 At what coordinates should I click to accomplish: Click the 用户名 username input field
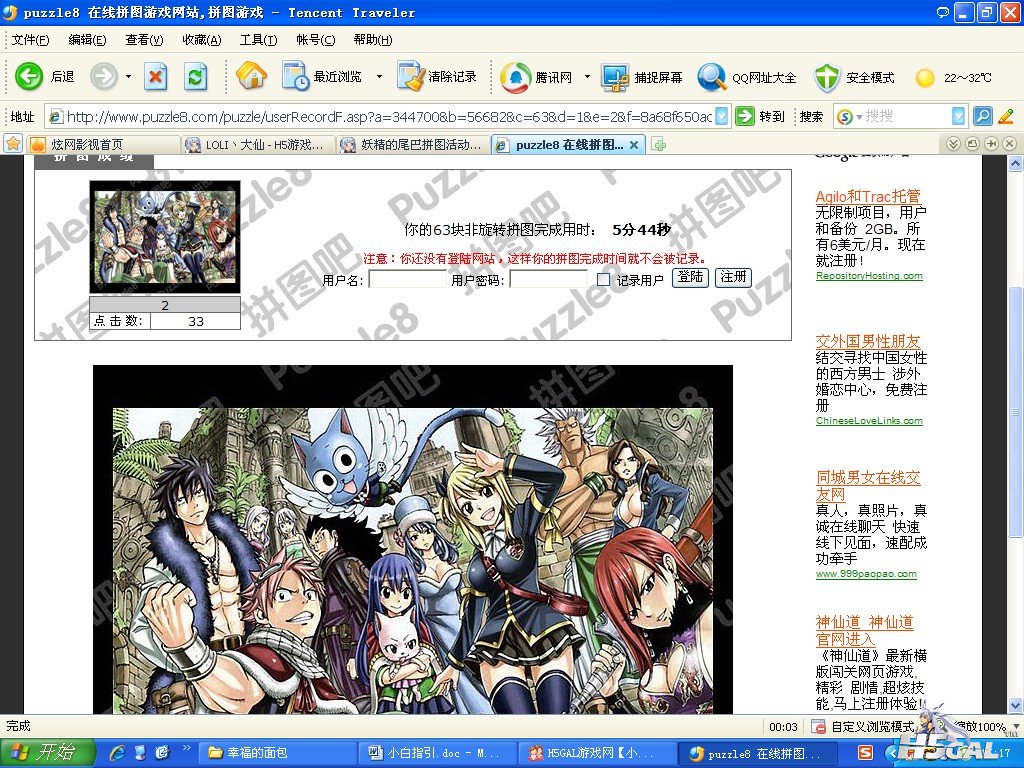407,280
